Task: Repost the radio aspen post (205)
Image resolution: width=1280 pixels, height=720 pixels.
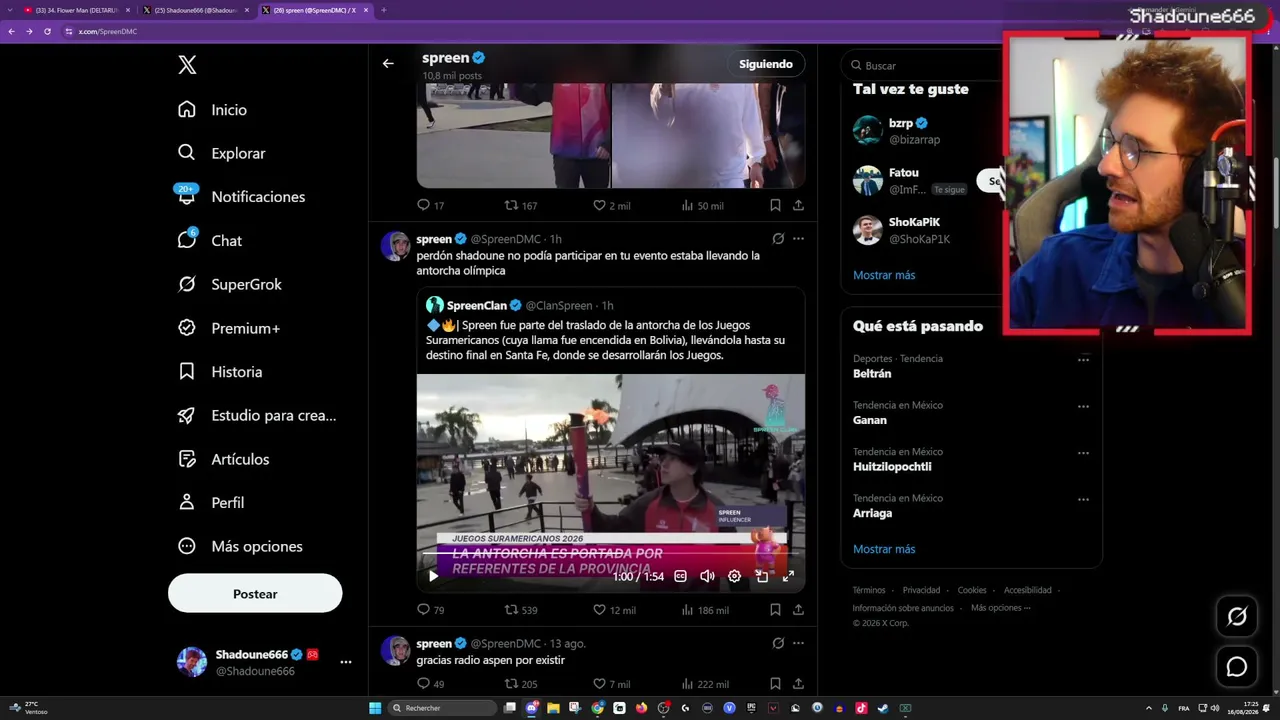Action: 521,684
